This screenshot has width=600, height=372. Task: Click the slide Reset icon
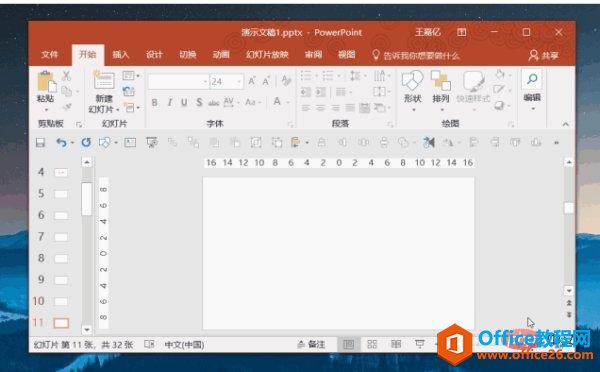(x=128, y=91)
